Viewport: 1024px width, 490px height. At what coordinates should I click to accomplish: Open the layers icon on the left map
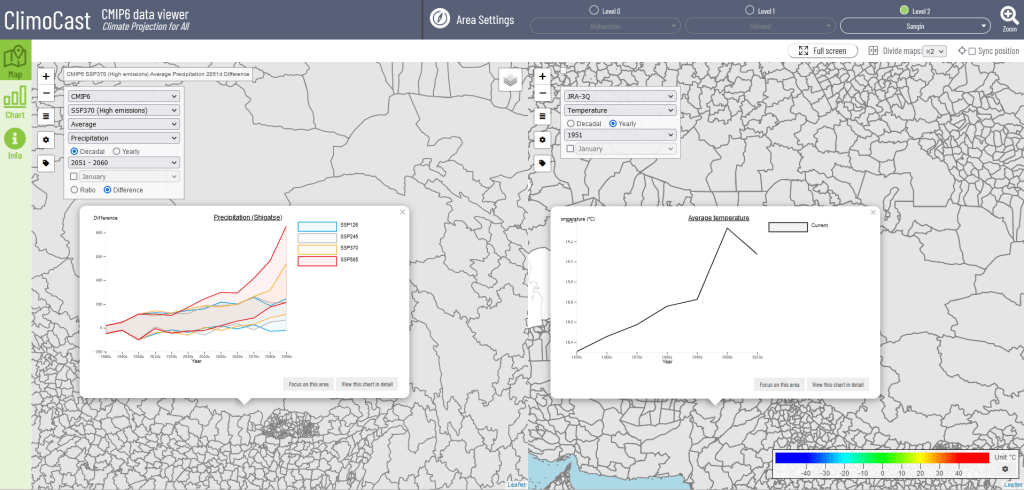pos(510,80)
